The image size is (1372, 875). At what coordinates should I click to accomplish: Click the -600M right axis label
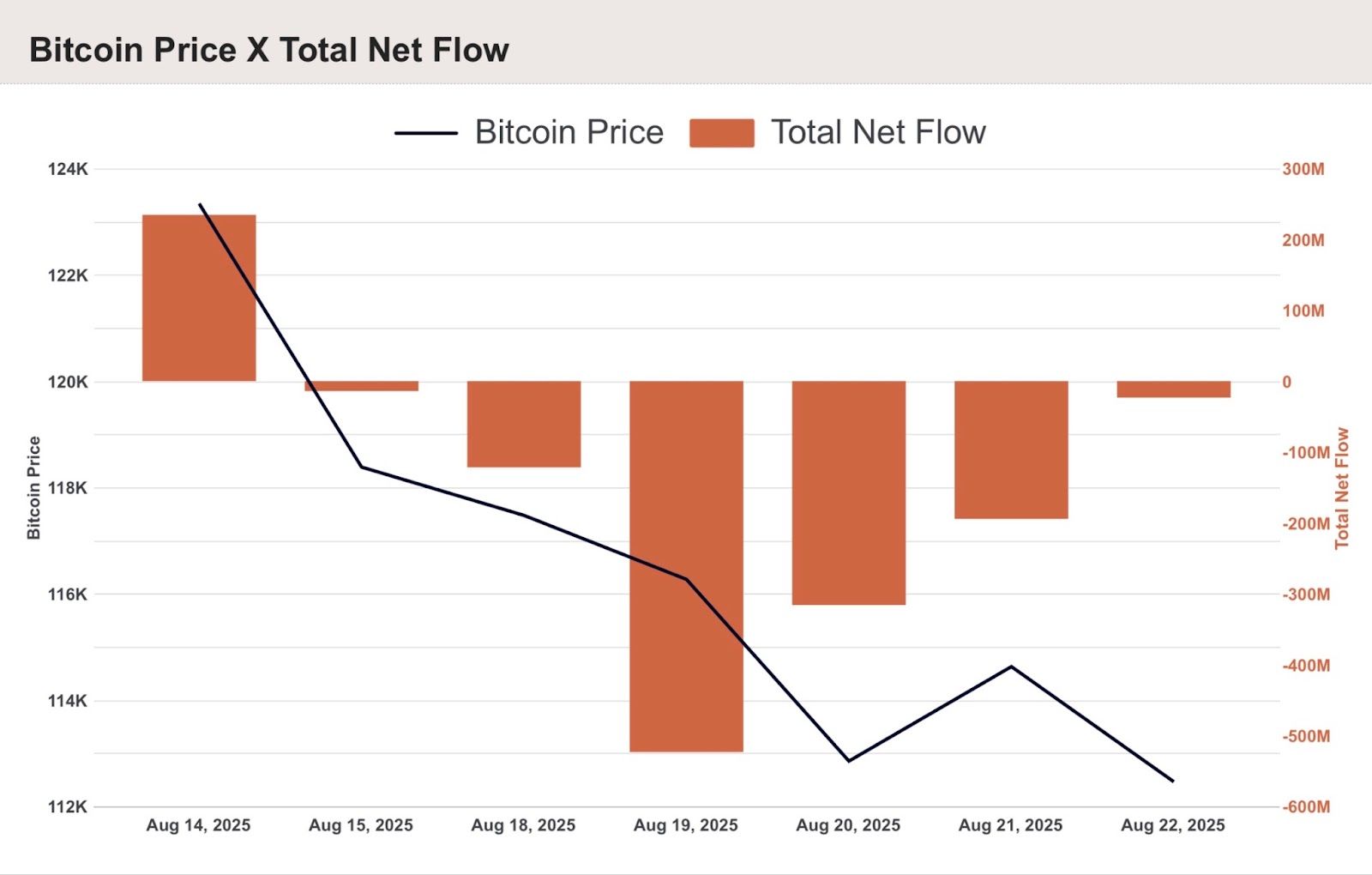click(x=1306, y=806)
